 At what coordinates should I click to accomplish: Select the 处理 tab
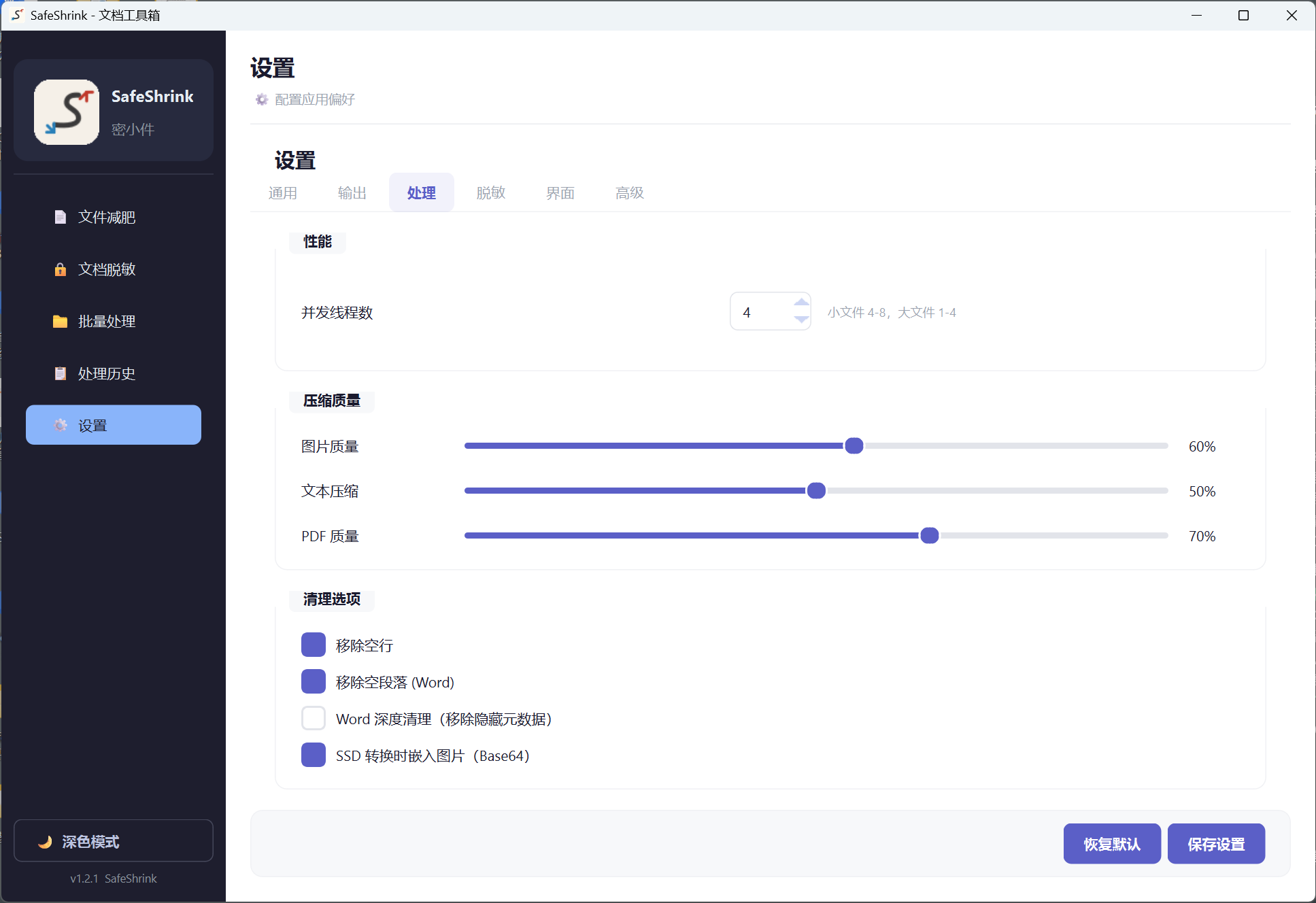point(422,193)
